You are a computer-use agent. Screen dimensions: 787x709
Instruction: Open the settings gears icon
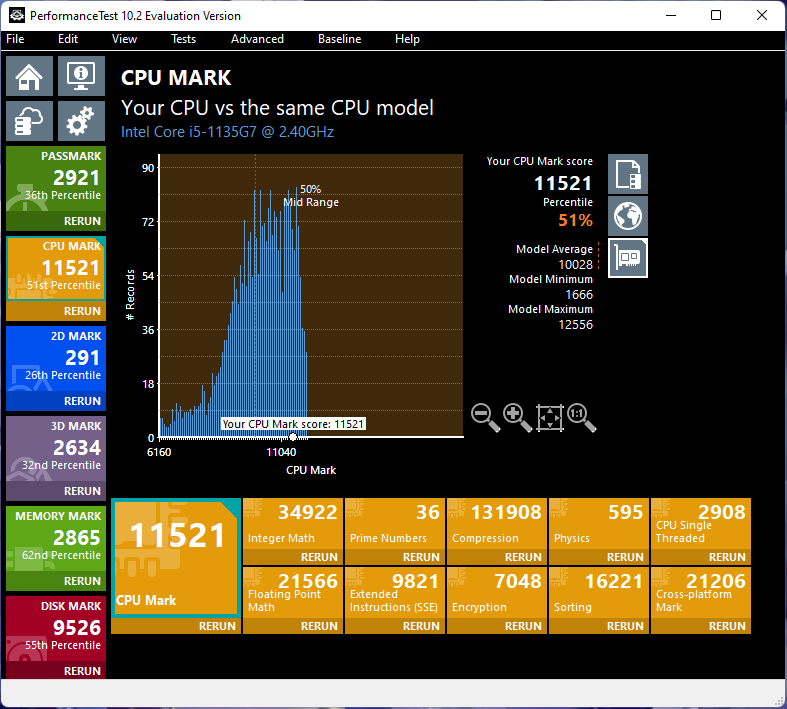[81, 121]
